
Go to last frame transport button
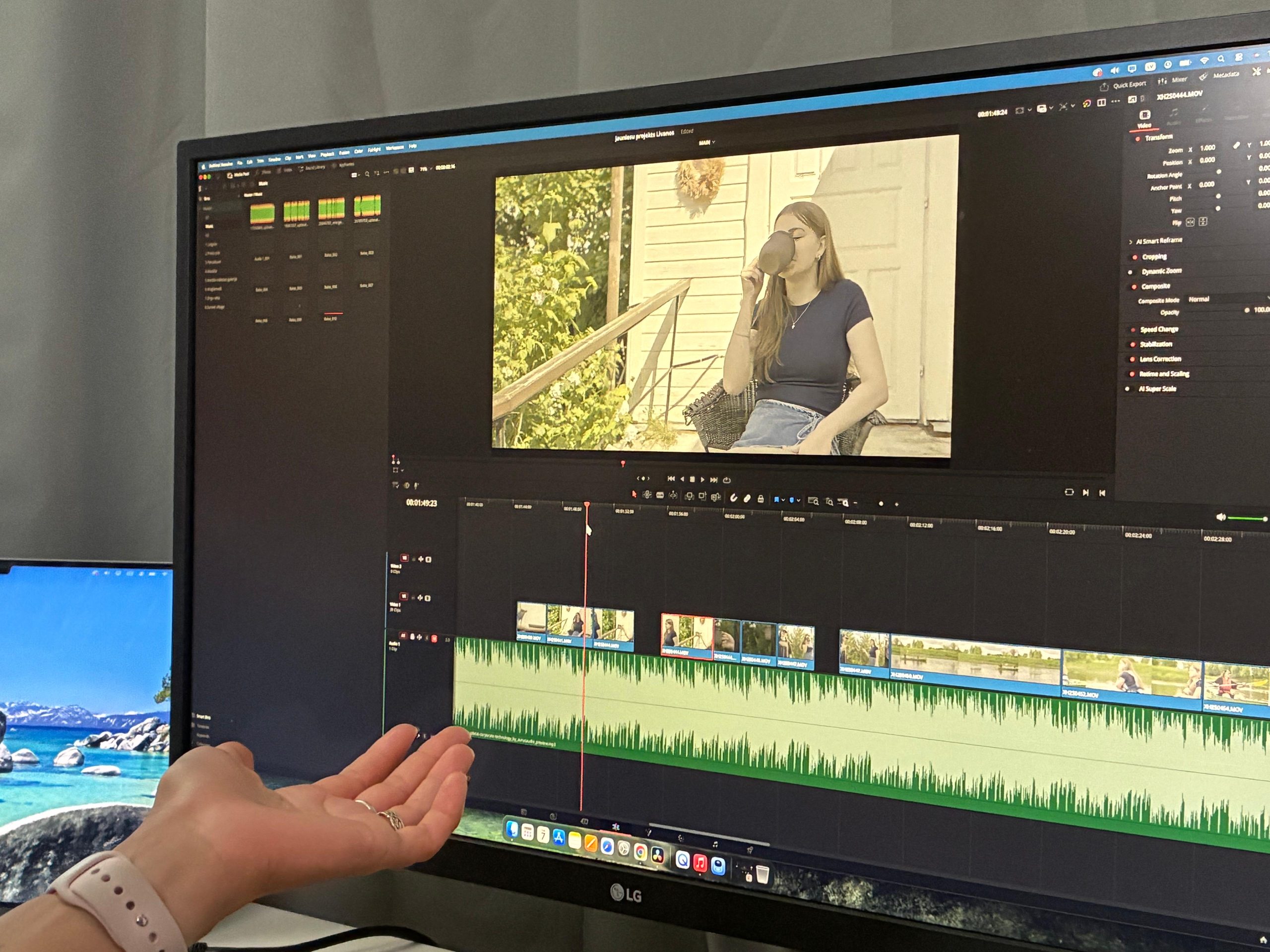pyautogui.click(x=714, y=480)
